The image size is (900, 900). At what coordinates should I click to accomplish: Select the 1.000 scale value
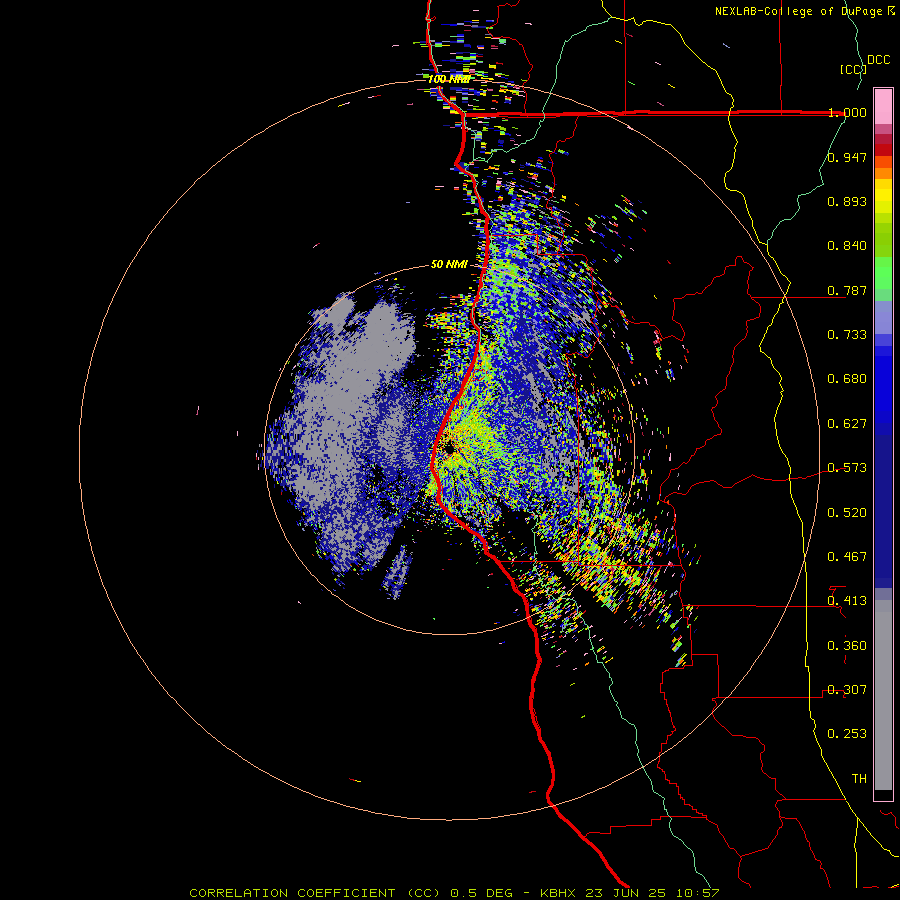tap(847, 112)
